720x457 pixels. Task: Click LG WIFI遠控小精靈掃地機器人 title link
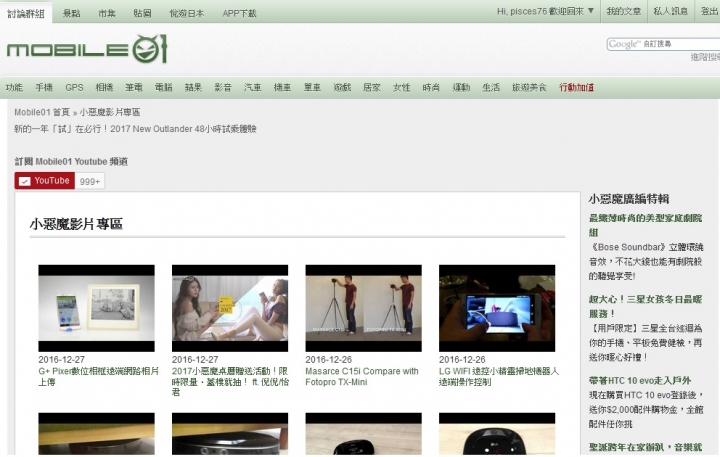[x=499, y=376]
